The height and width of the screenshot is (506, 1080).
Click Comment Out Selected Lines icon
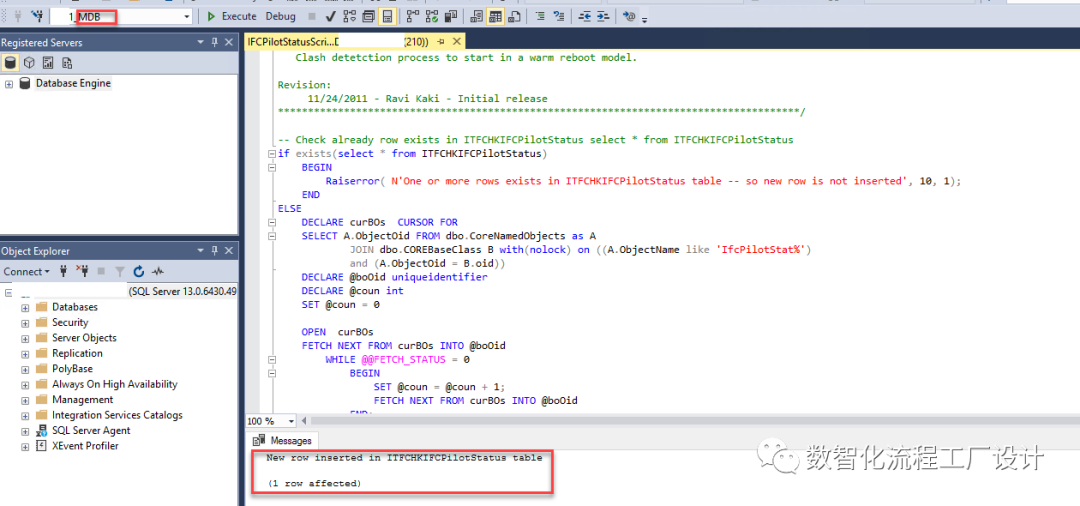tap(539, 16)
